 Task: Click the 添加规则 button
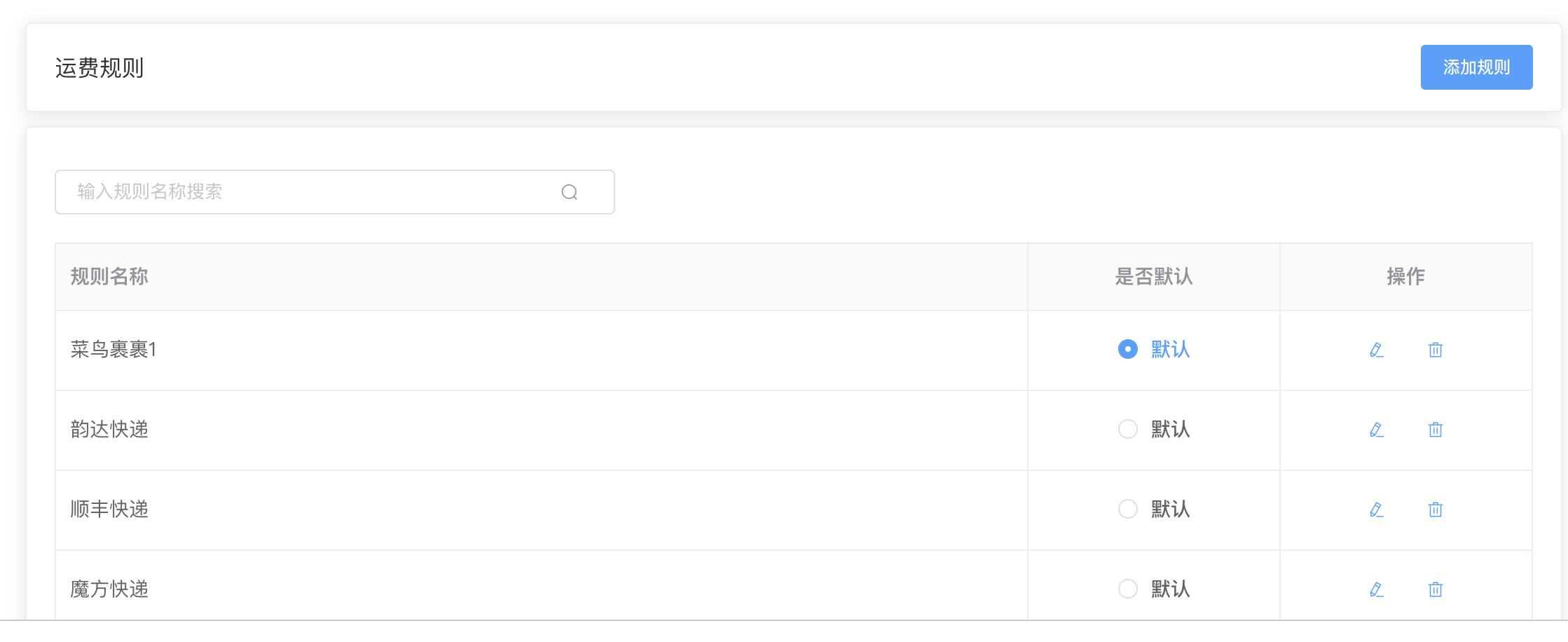(1476, 67)
